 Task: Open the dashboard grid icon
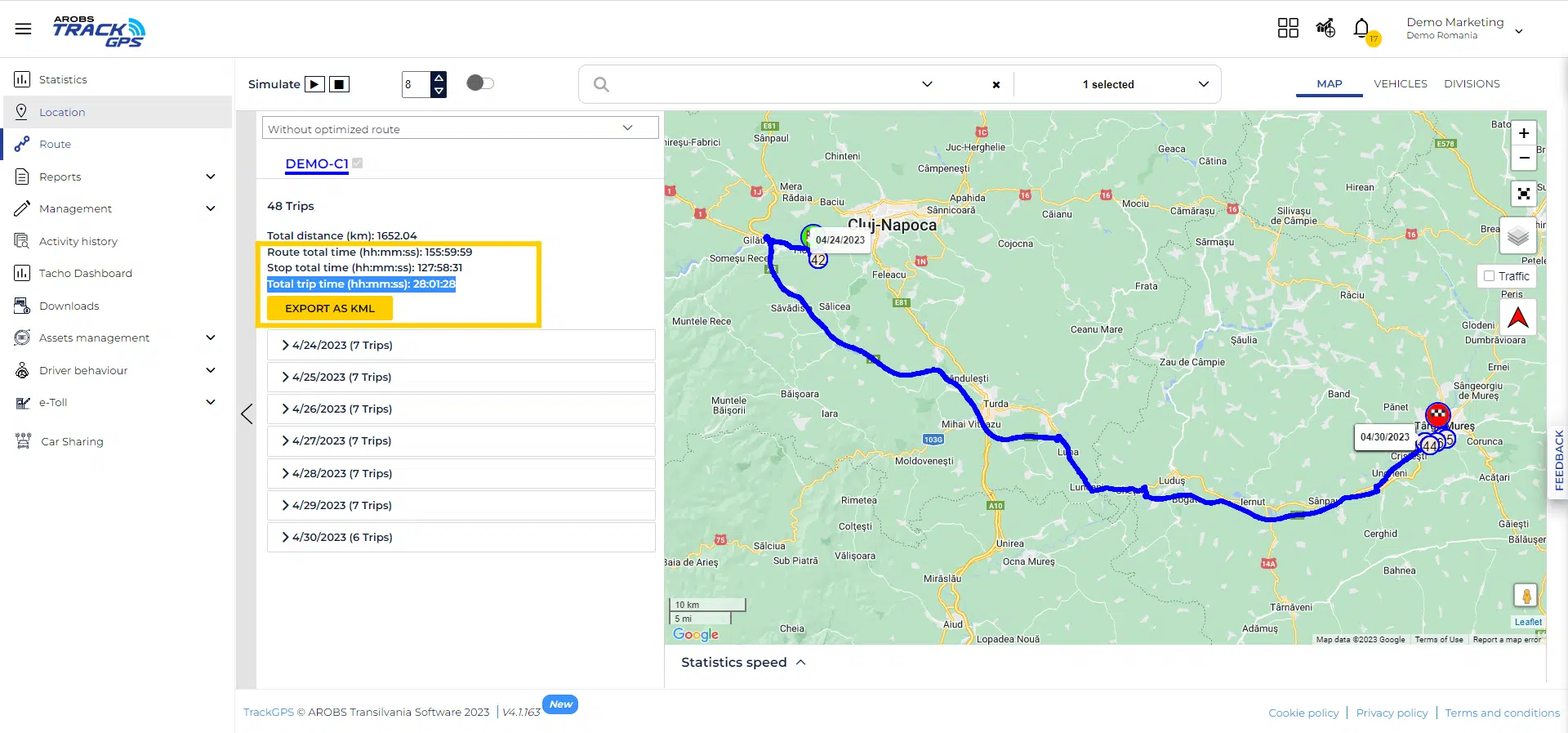pyautogui.click(x=1288, y=29)
